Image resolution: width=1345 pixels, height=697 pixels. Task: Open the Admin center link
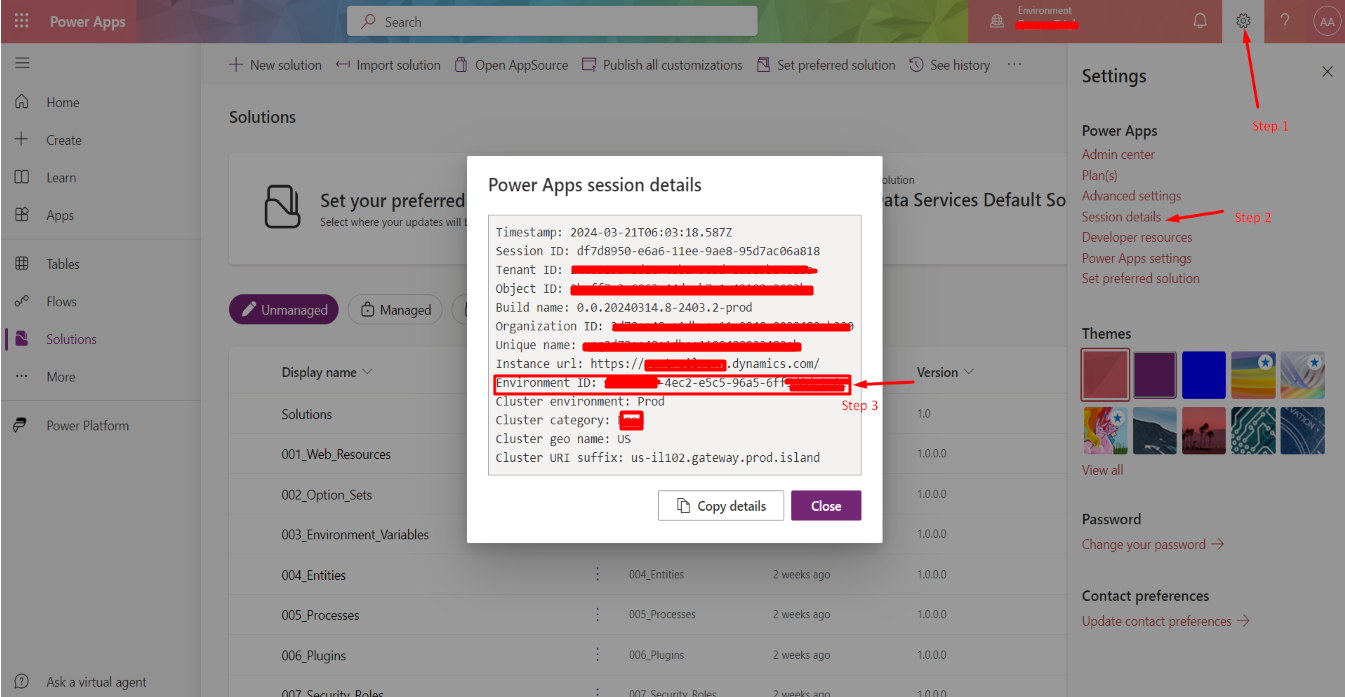(x=1118, y=154)
